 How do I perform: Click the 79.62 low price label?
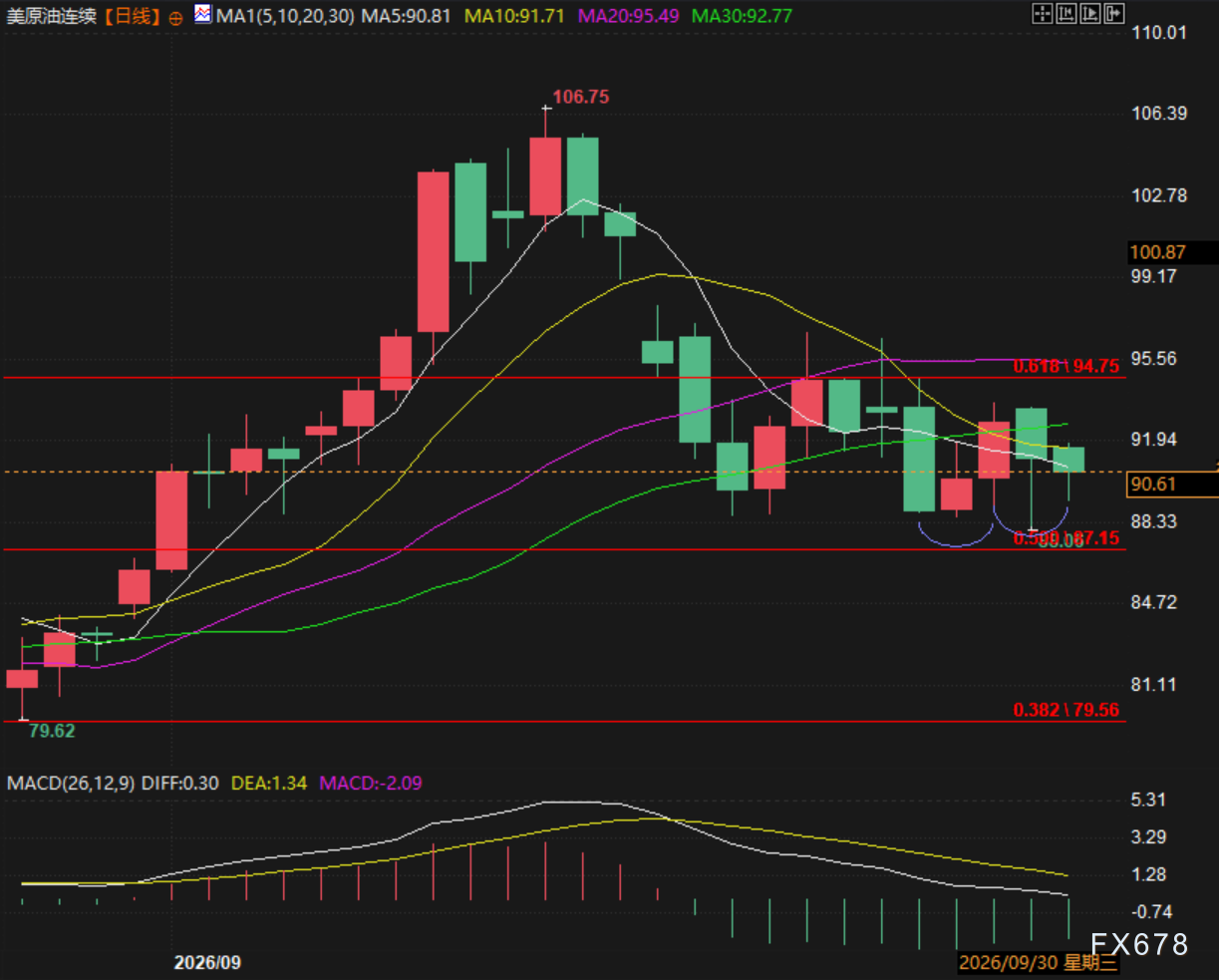coord(52,731)
